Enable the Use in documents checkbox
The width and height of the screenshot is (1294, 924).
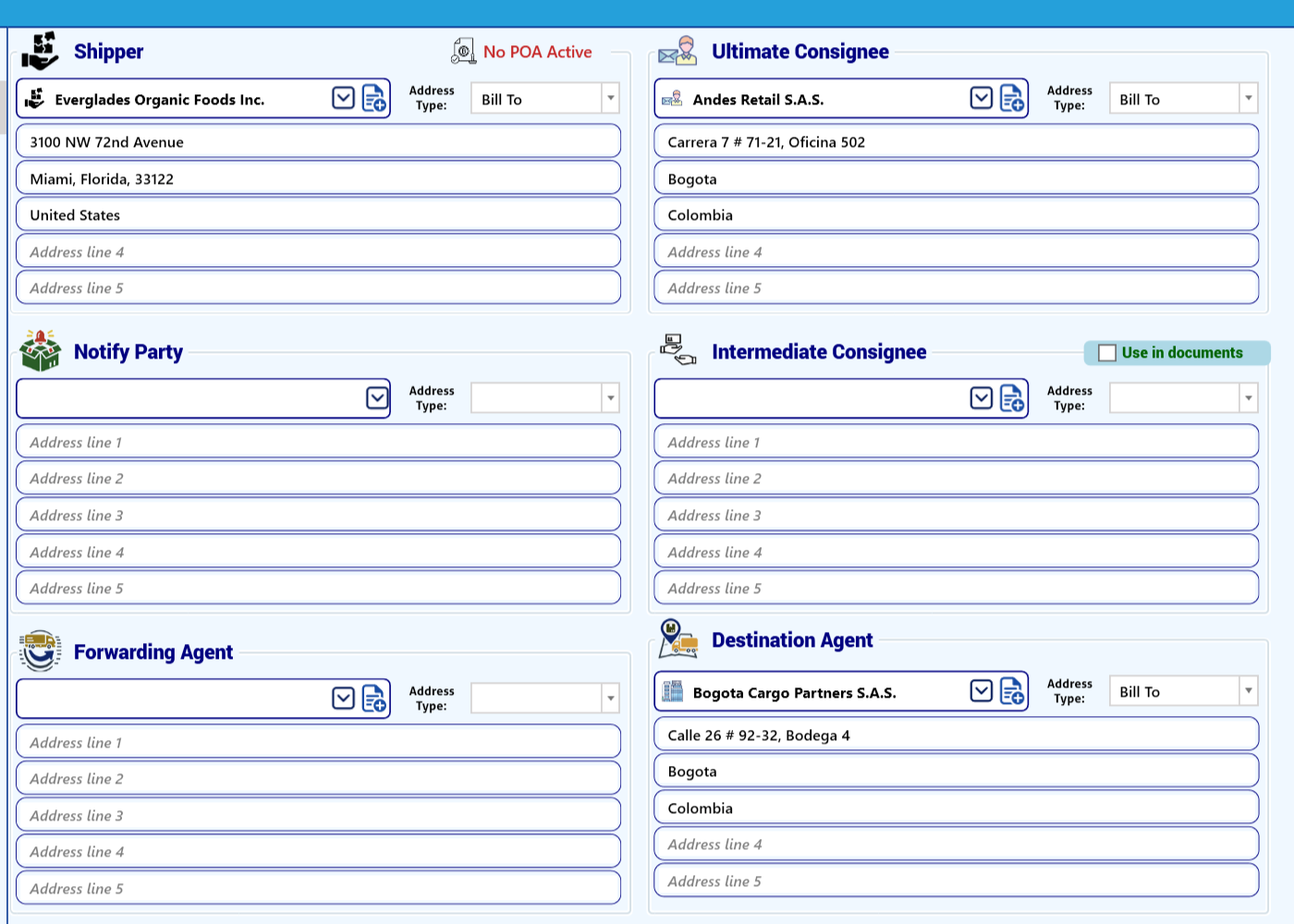click(1107, 353)
